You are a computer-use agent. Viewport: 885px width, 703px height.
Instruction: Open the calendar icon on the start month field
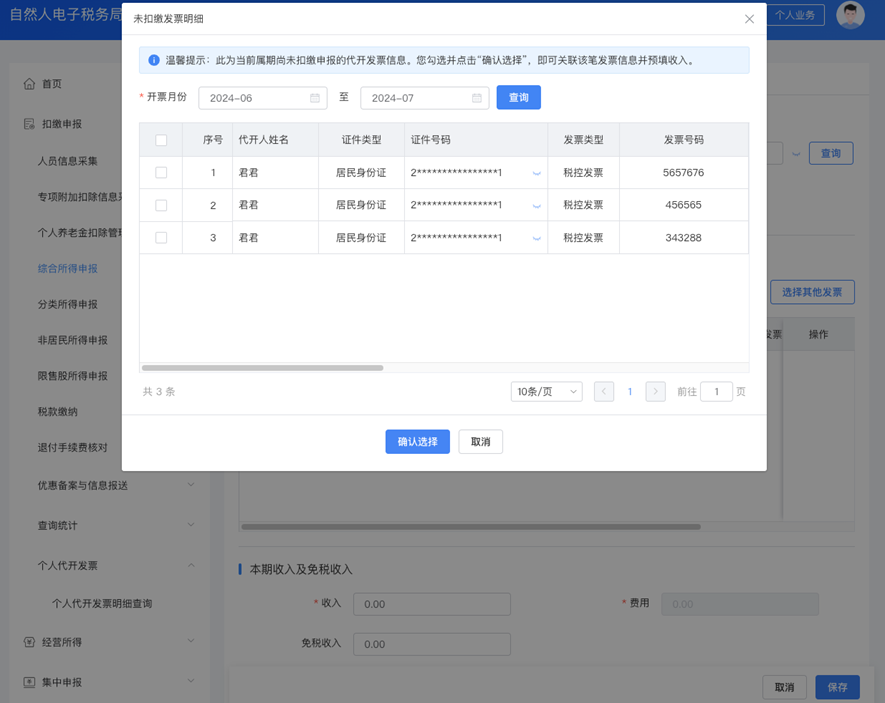[x=315, y=98]
